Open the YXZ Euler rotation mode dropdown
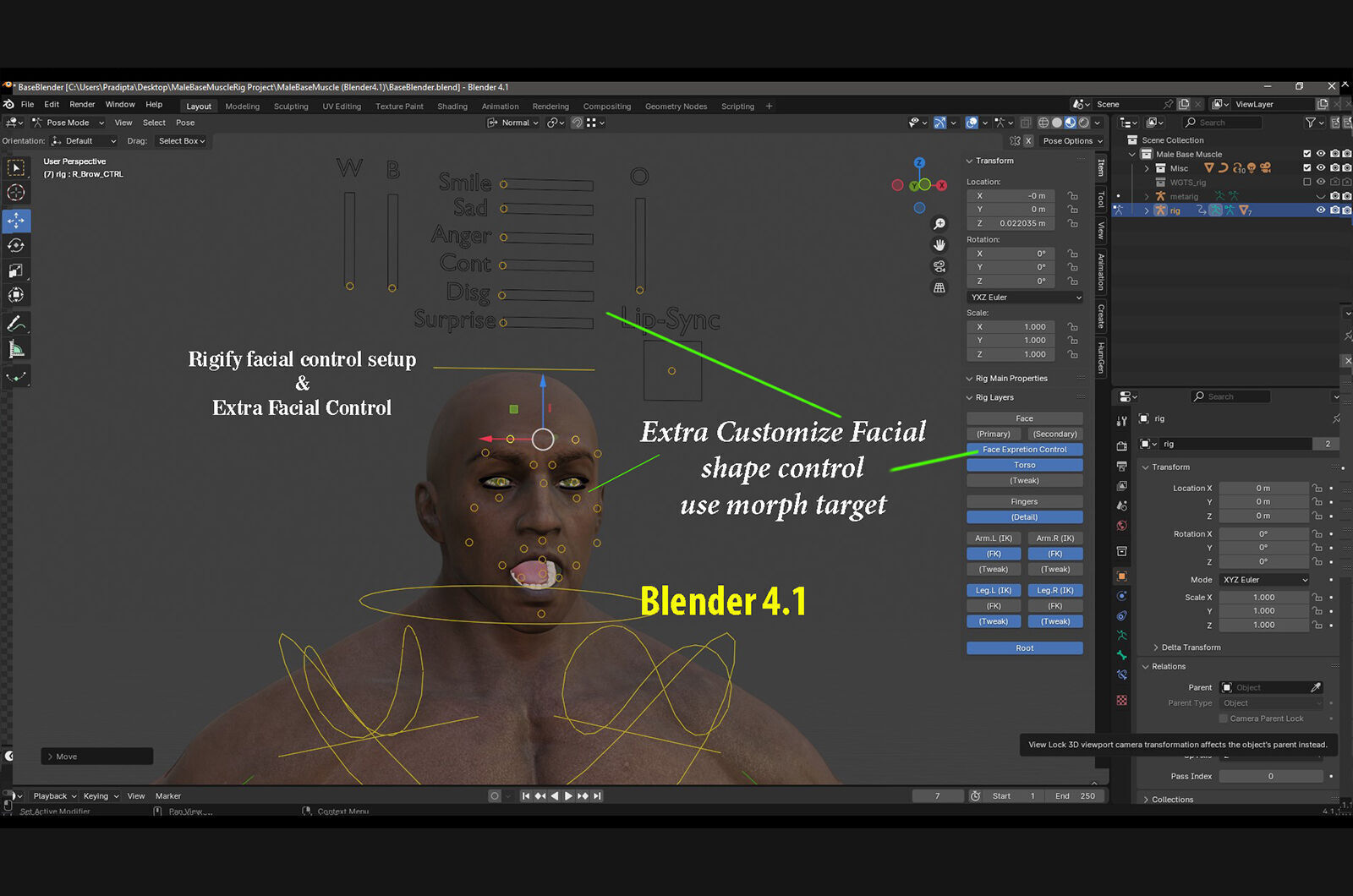This screenshot has width=1353, height=896. tap(1025, 298)
